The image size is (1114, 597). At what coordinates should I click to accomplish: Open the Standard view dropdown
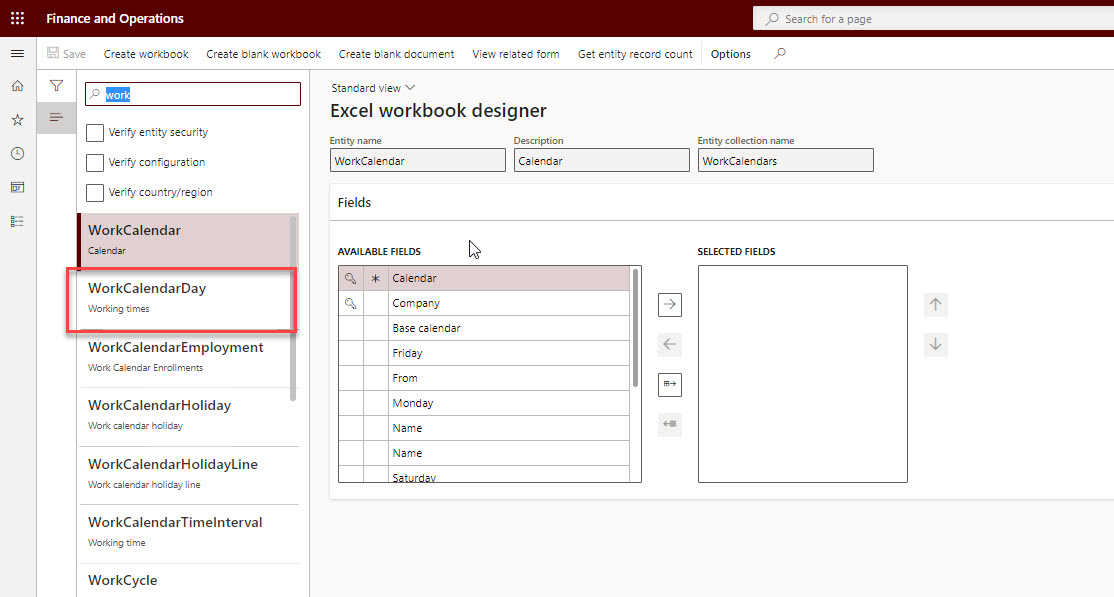coord(373,88)
